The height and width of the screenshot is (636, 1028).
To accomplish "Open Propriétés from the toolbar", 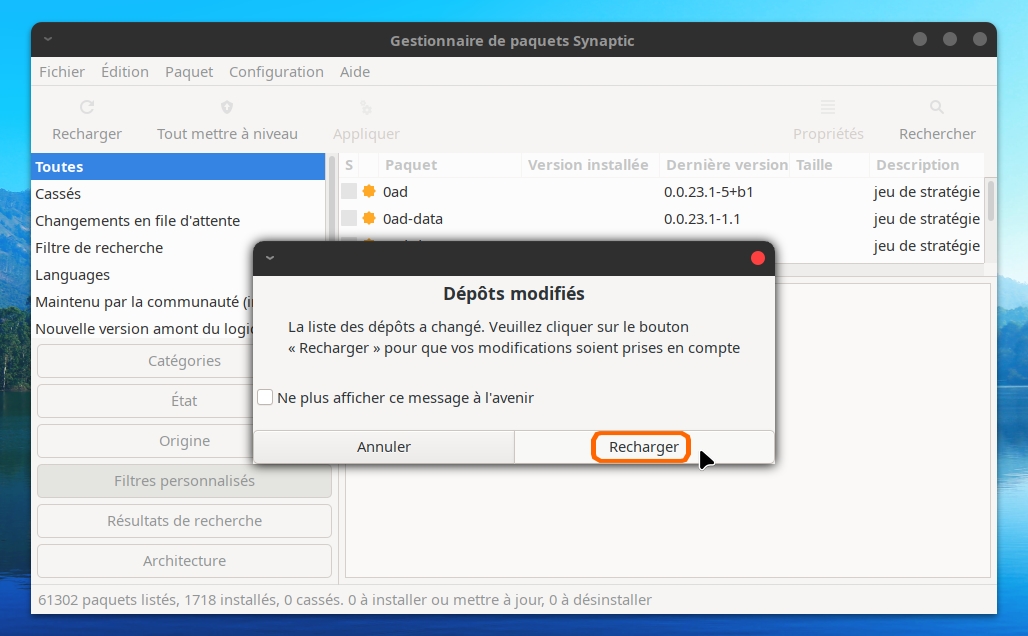I will coord(828,107).
